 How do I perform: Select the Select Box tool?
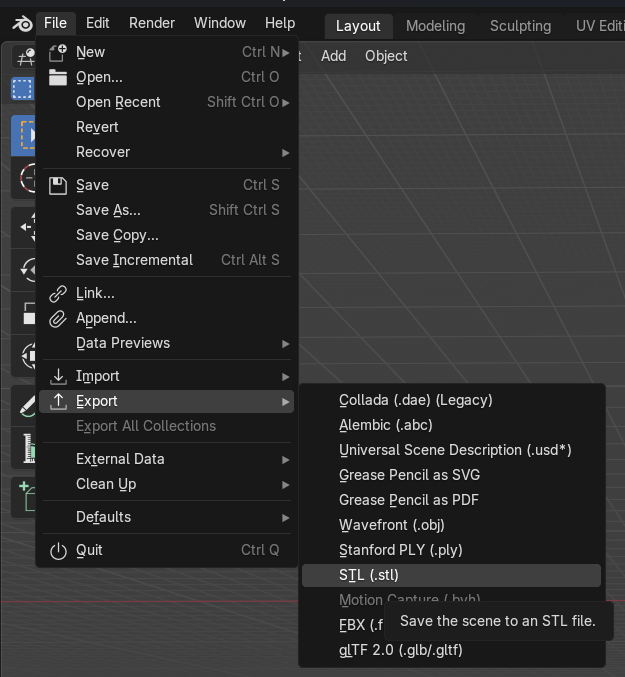(x=23, y=136)
